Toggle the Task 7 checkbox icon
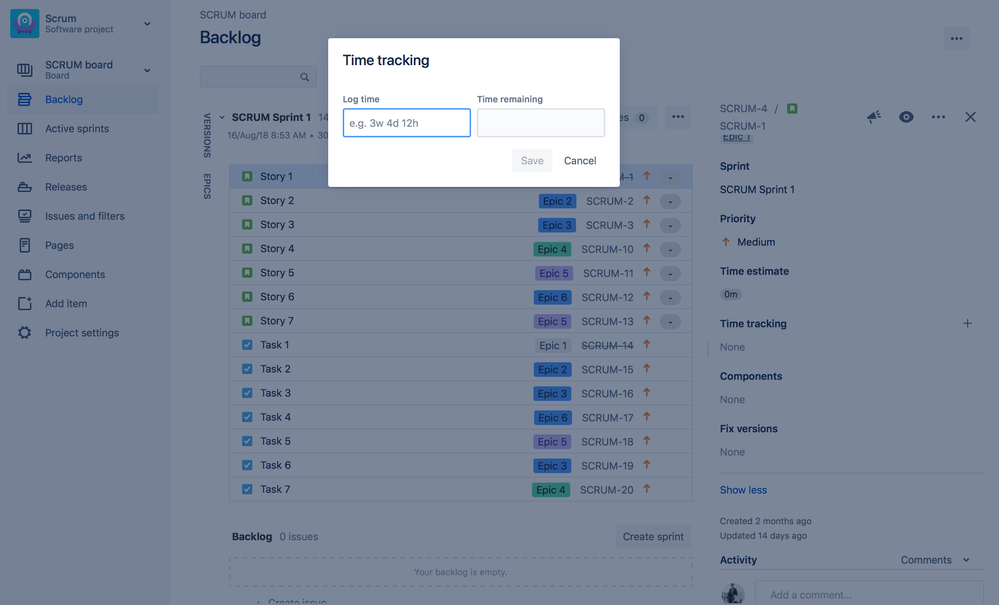 (x=247, y=489)
